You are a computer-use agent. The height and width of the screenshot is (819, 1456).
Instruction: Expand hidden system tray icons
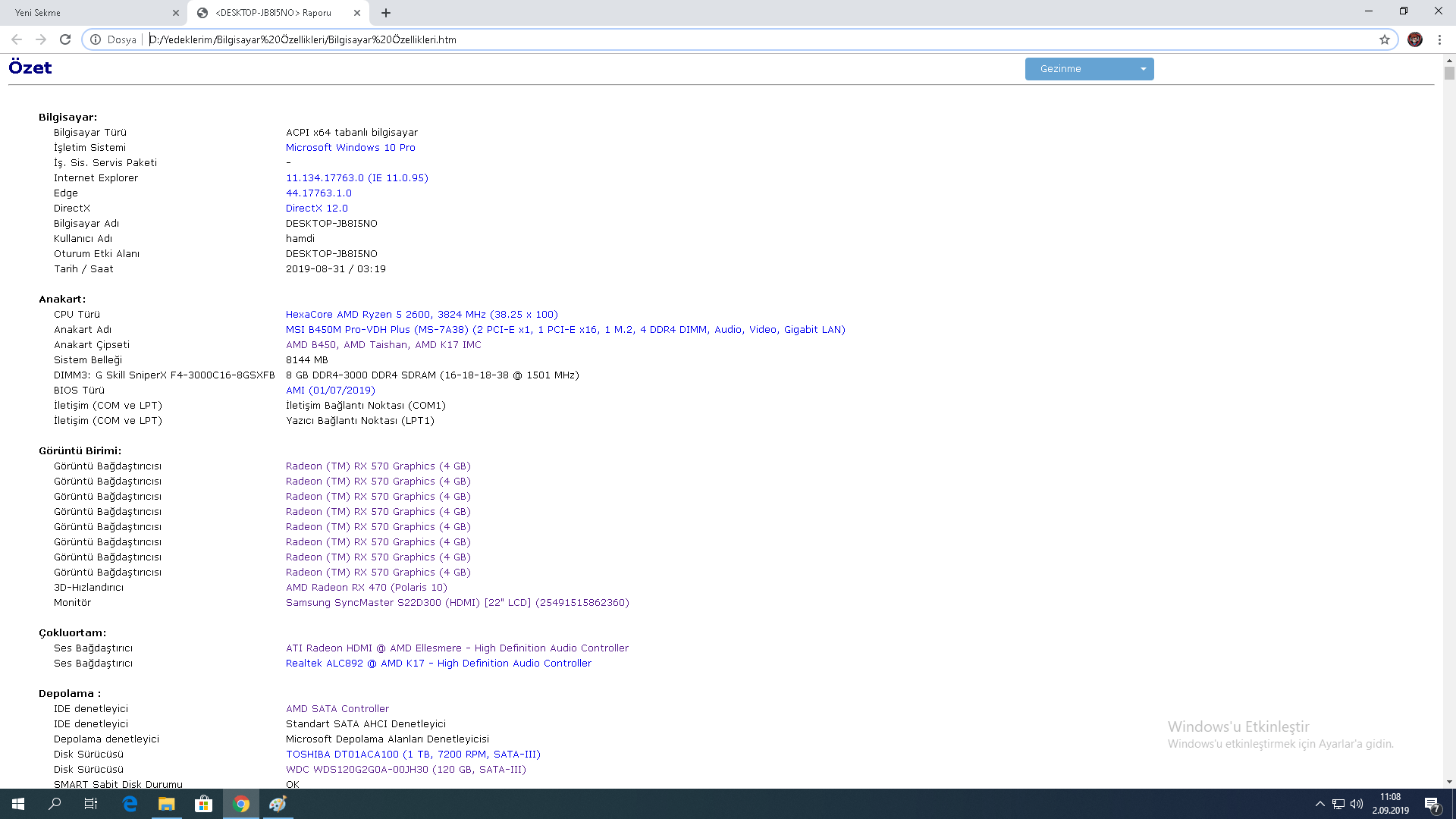[1319, 804]
